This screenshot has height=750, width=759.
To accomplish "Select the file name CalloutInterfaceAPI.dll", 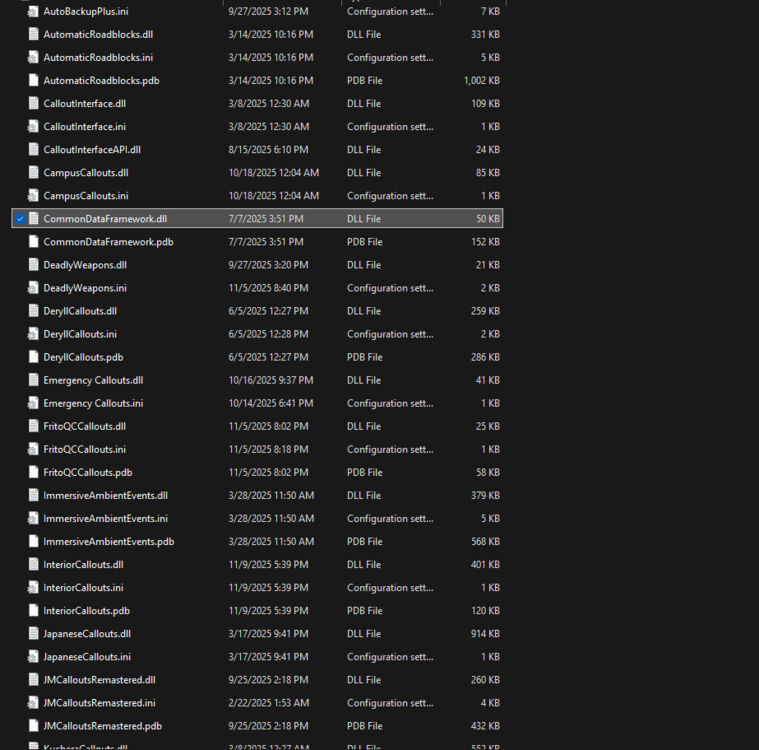I will (x=92, y=150).
